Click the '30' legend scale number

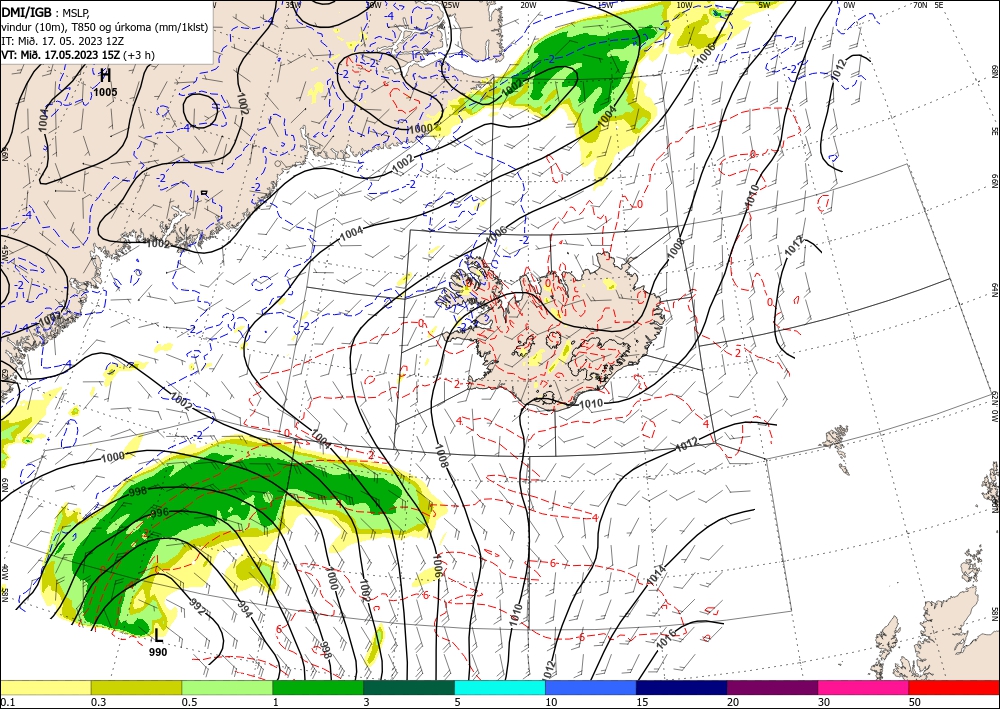[824, 702]
